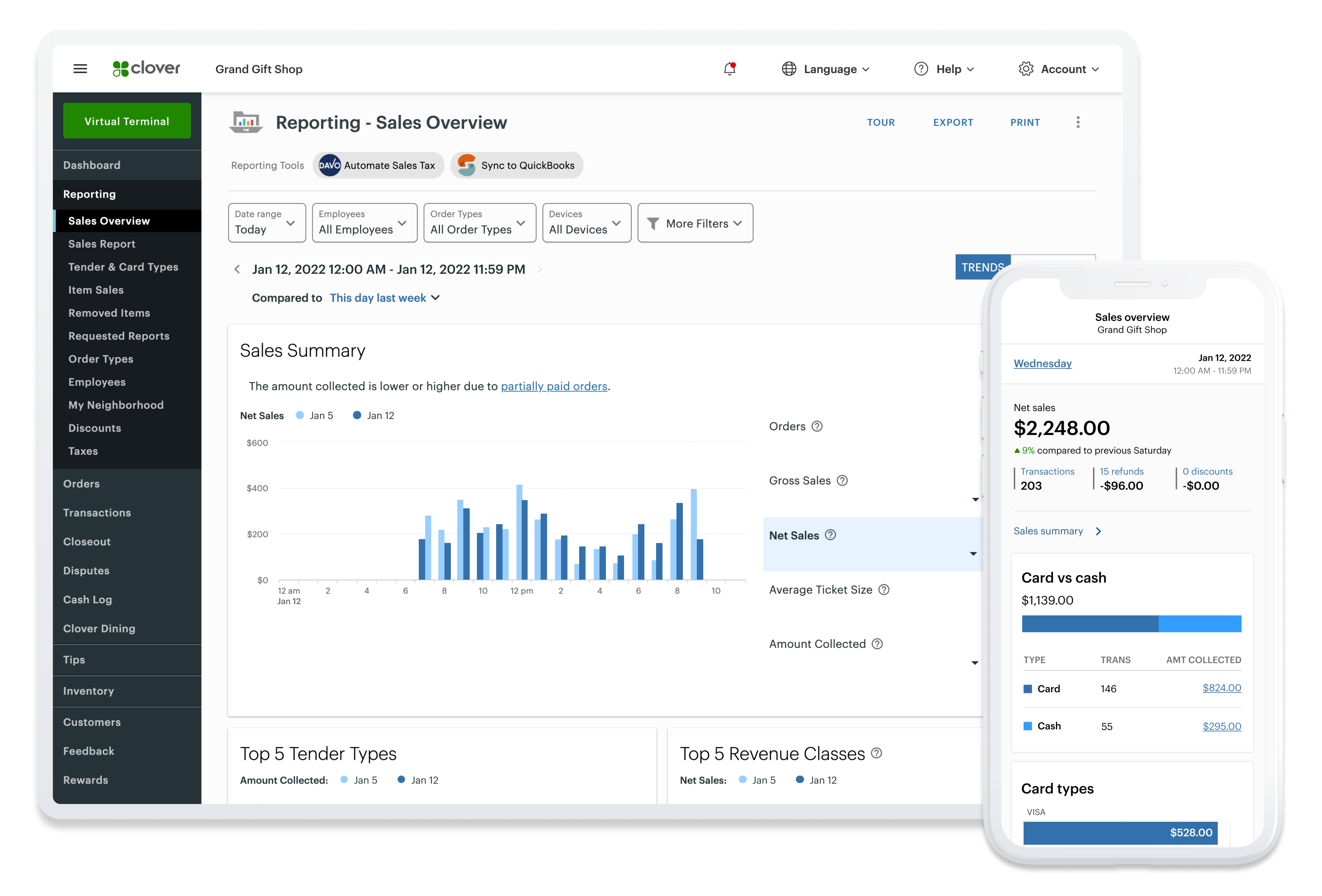This screenshot has width=1322, height=896.
Task: Click the DAVO Automate Sales Tax icon
Action: pyautogui.click(x=329, y=166)
